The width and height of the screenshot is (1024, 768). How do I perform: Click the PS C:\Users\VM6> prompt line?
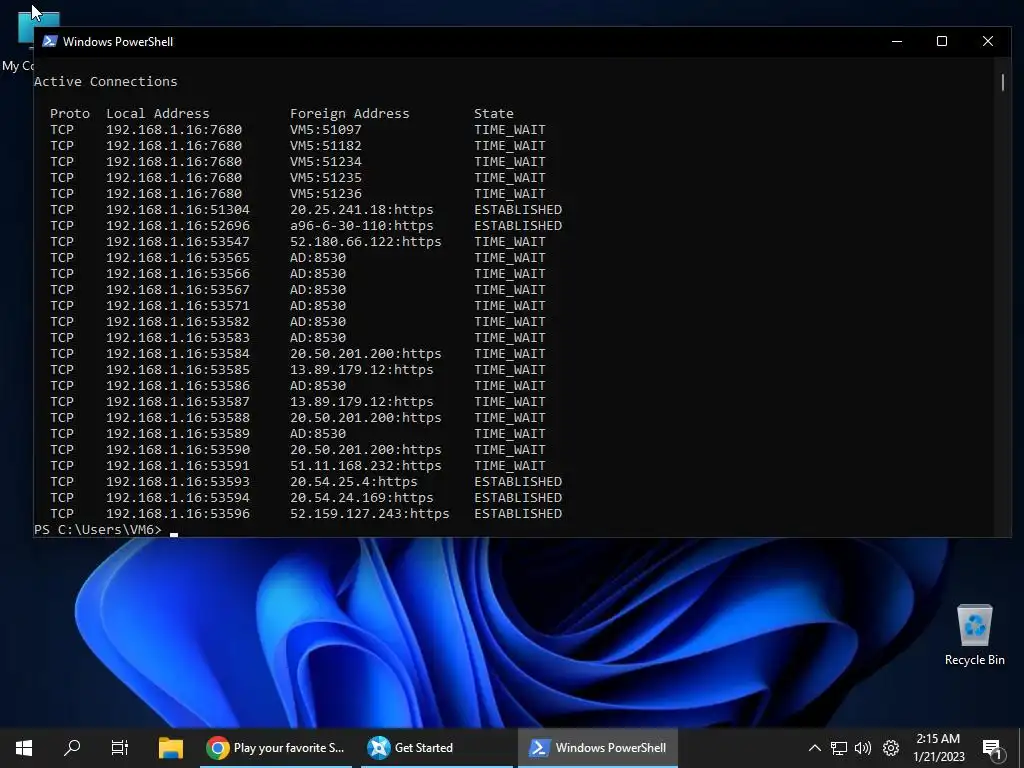pyautogui.click(x=98, y=530)
